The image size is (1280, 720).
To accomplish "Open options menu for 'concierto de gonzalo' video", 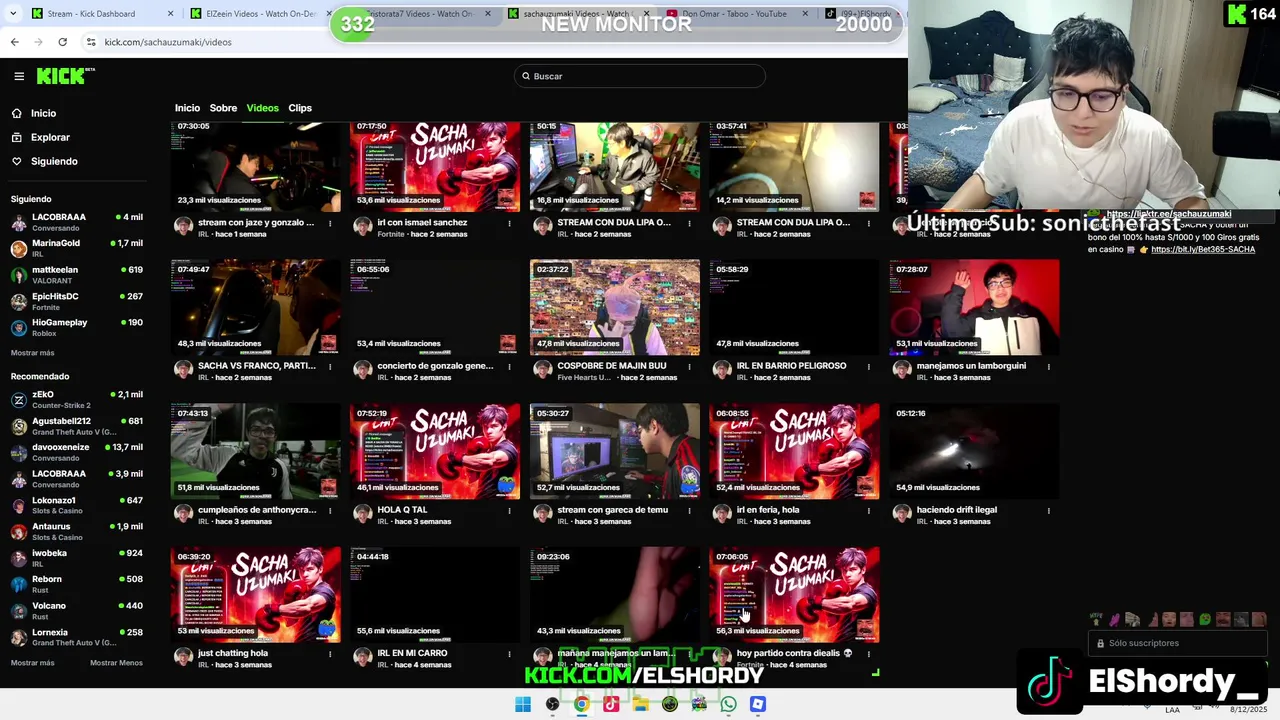I will point(509,366).
